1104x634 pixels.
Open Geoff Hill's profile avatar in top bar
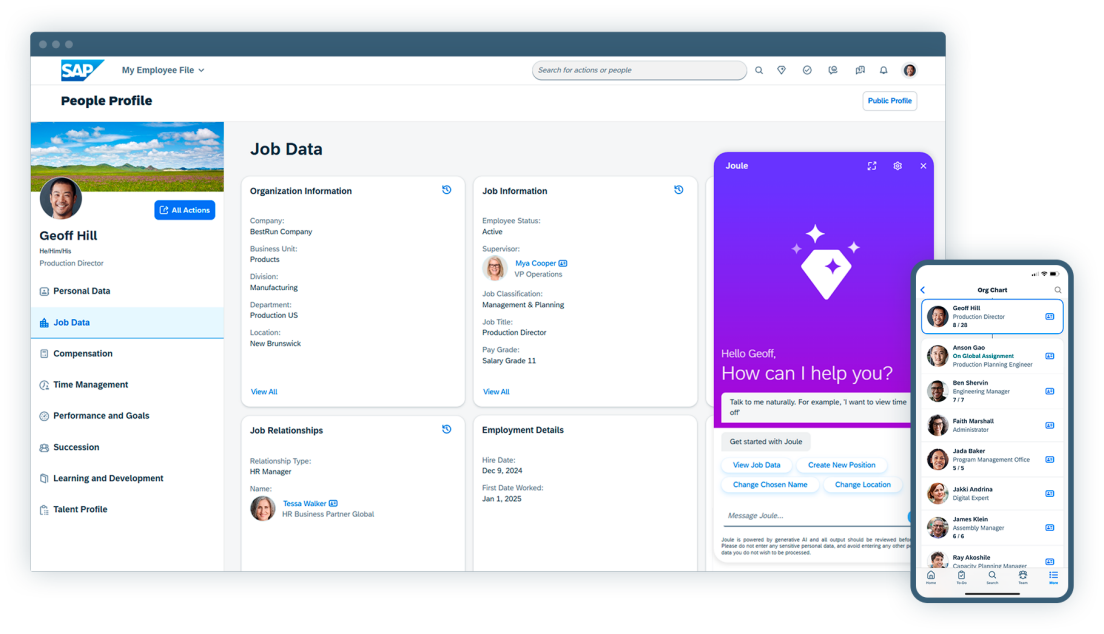pos(909,70)
